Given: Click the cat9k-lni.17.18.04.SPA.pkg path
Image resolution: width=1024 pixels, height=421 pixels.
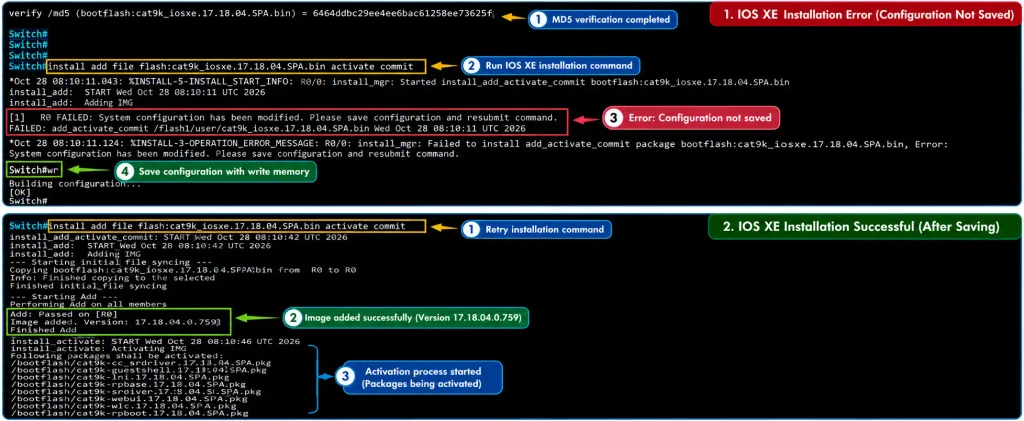Looking at the screenshot, I should 120,377.
